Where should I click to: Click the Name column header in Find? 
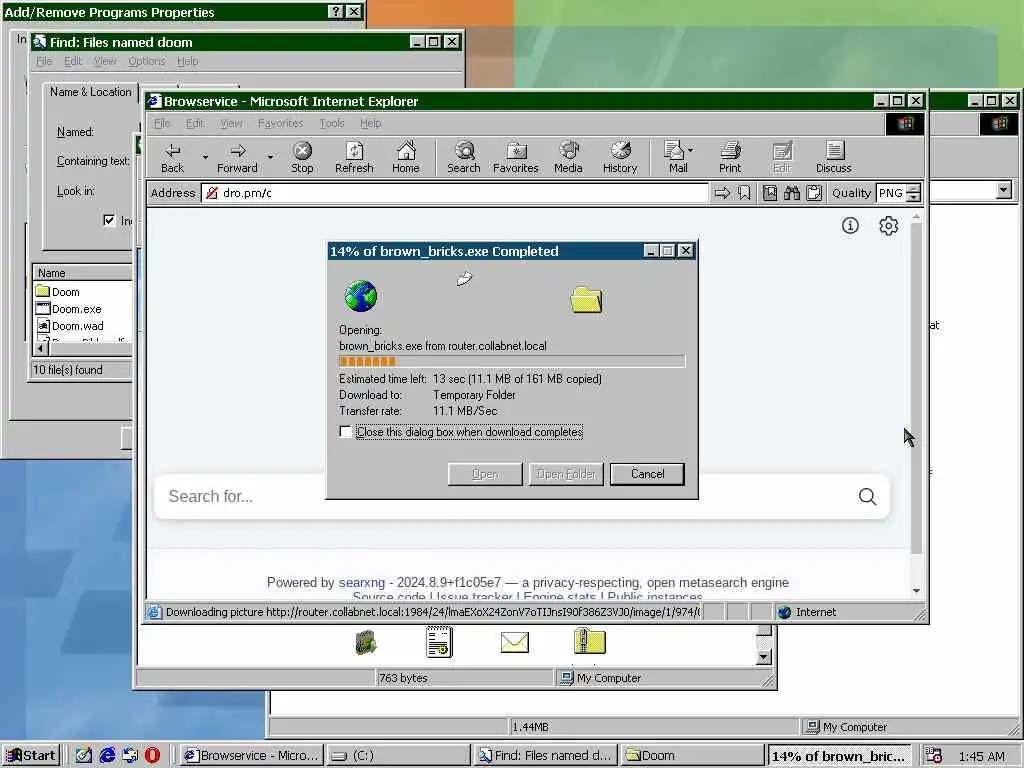point(83,273)
